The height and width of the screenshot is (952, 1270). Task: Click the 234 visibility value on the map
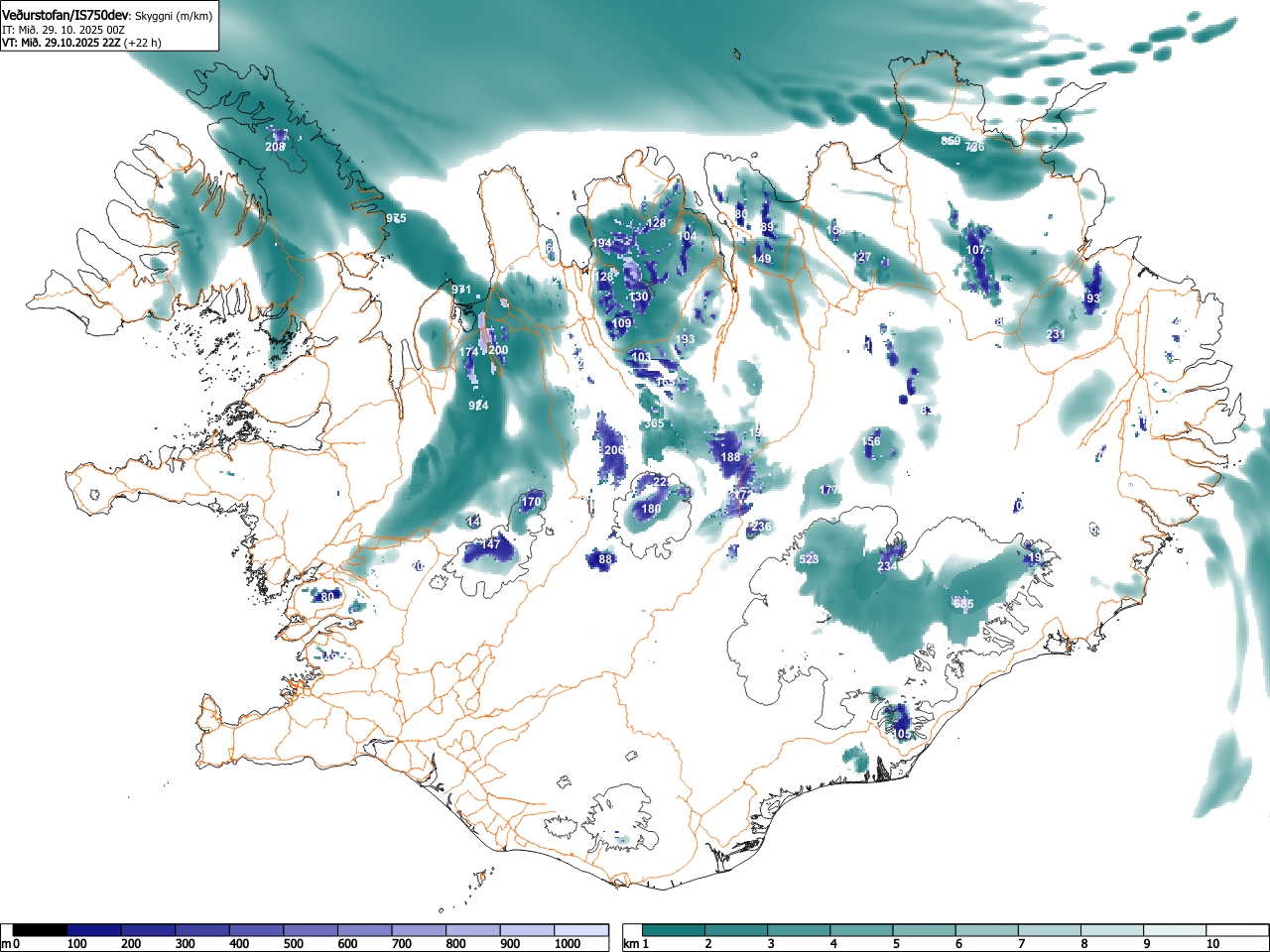coord(888,566)
